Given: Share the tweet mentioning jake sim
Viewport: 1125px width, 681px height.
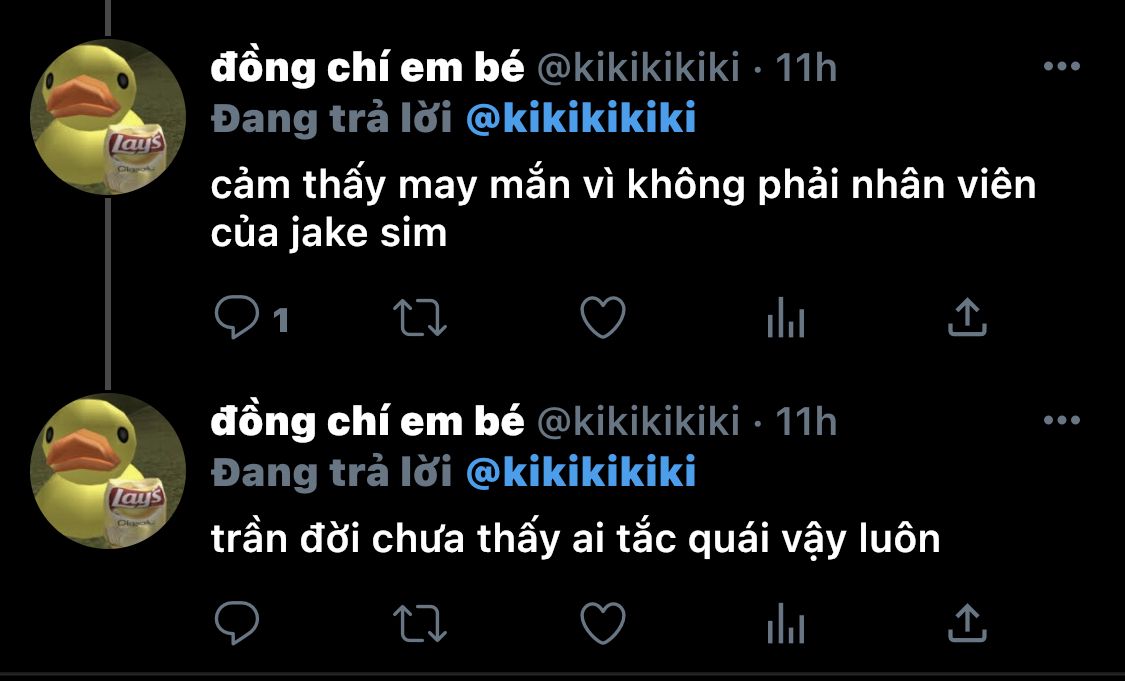Looking at the screenshot, I should (967, 317).
